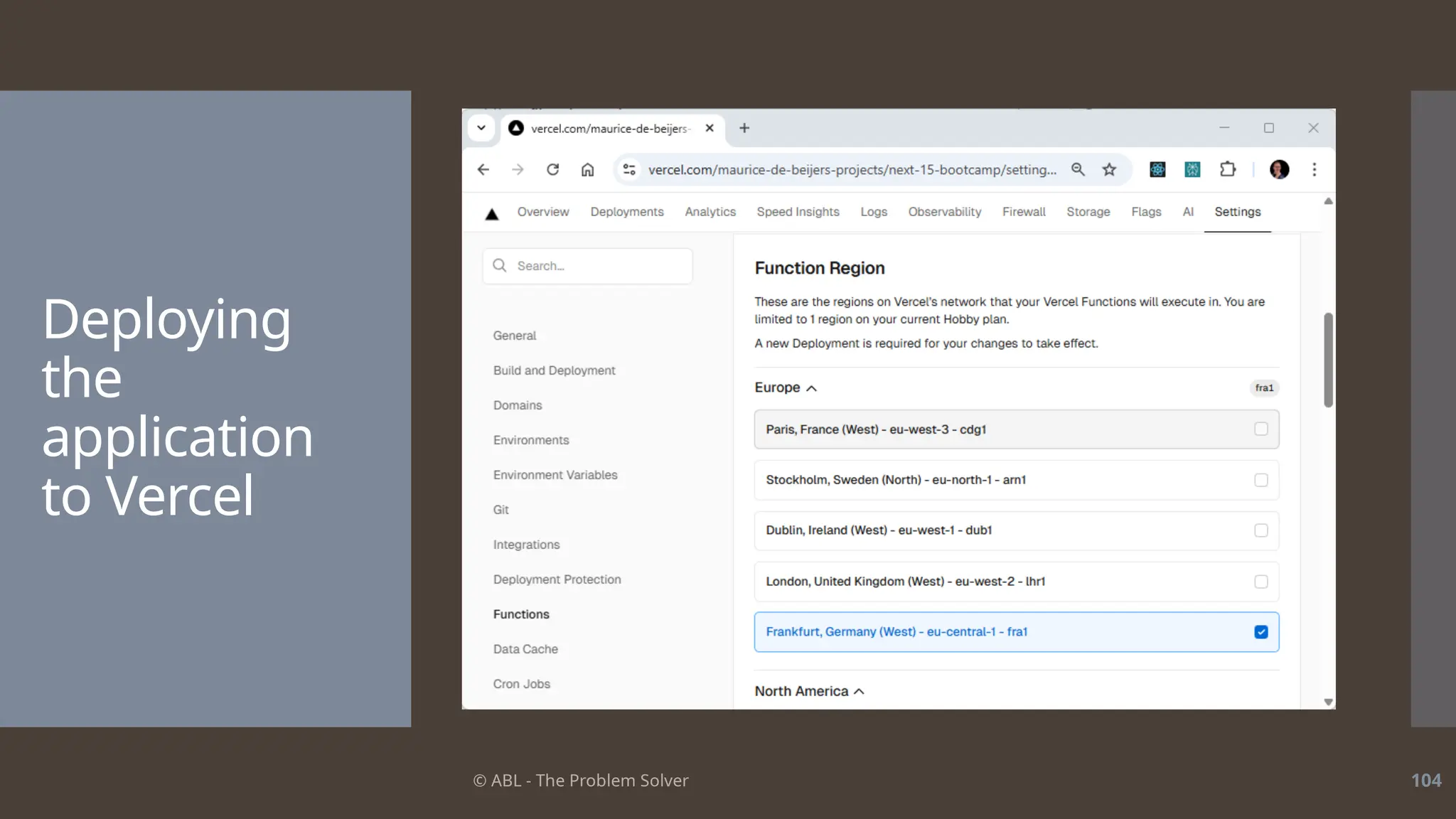Enable the Stockholm, Sweden region checkbox
Screen dimensions: 1456x819
pos(1260,480)
